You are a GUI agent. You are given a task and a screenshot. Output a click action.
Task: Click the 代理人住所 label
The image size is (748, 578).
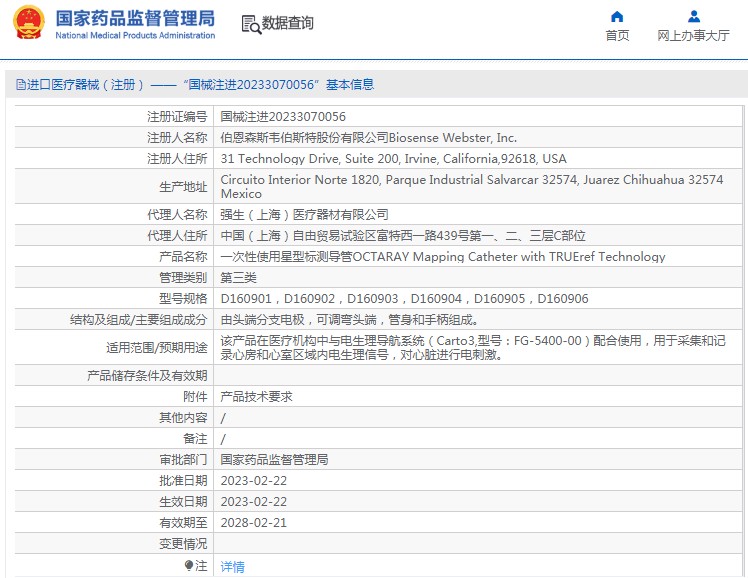(x=177, y=236)
